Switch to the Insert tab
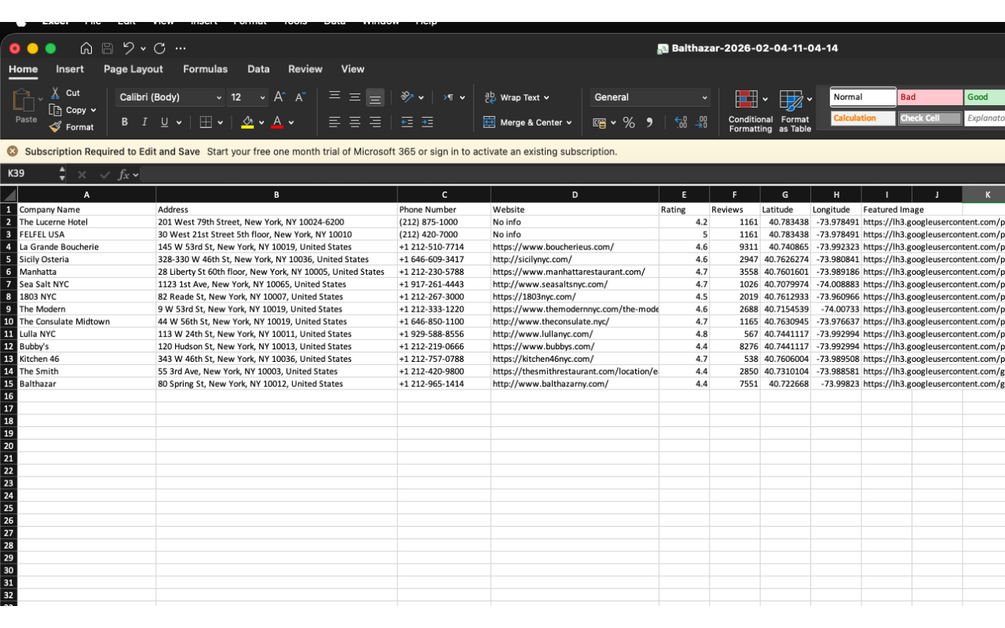This screenshot has height=628, width=1005. click(69, 69)
